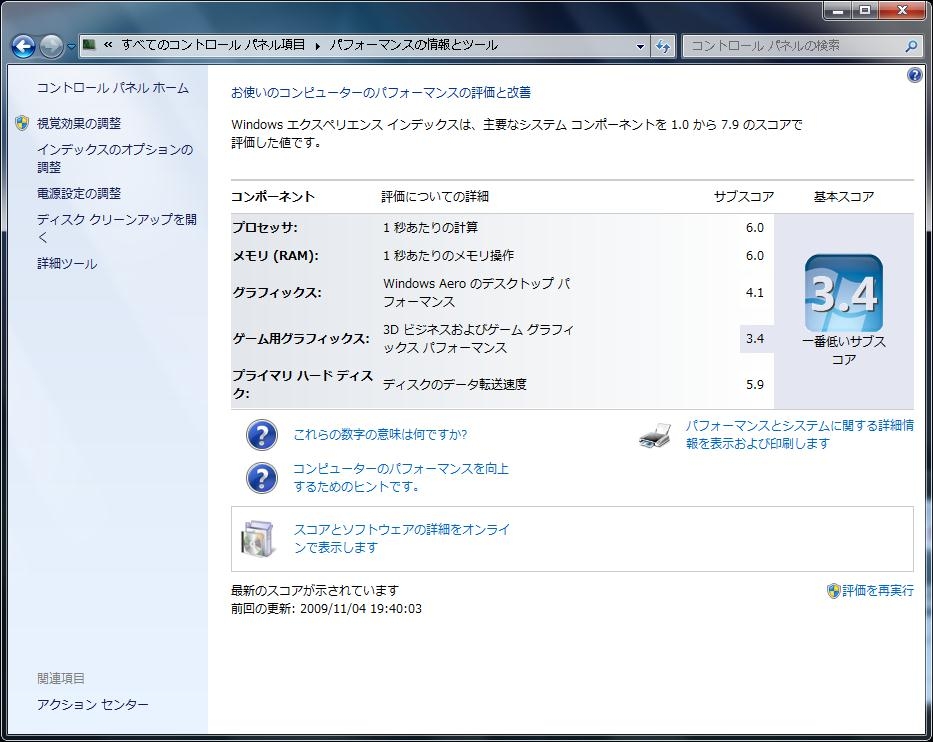933x742 pixels.
Task: Open the recent pages dropdown arrow beside navigation buttons
Action: 71,46
